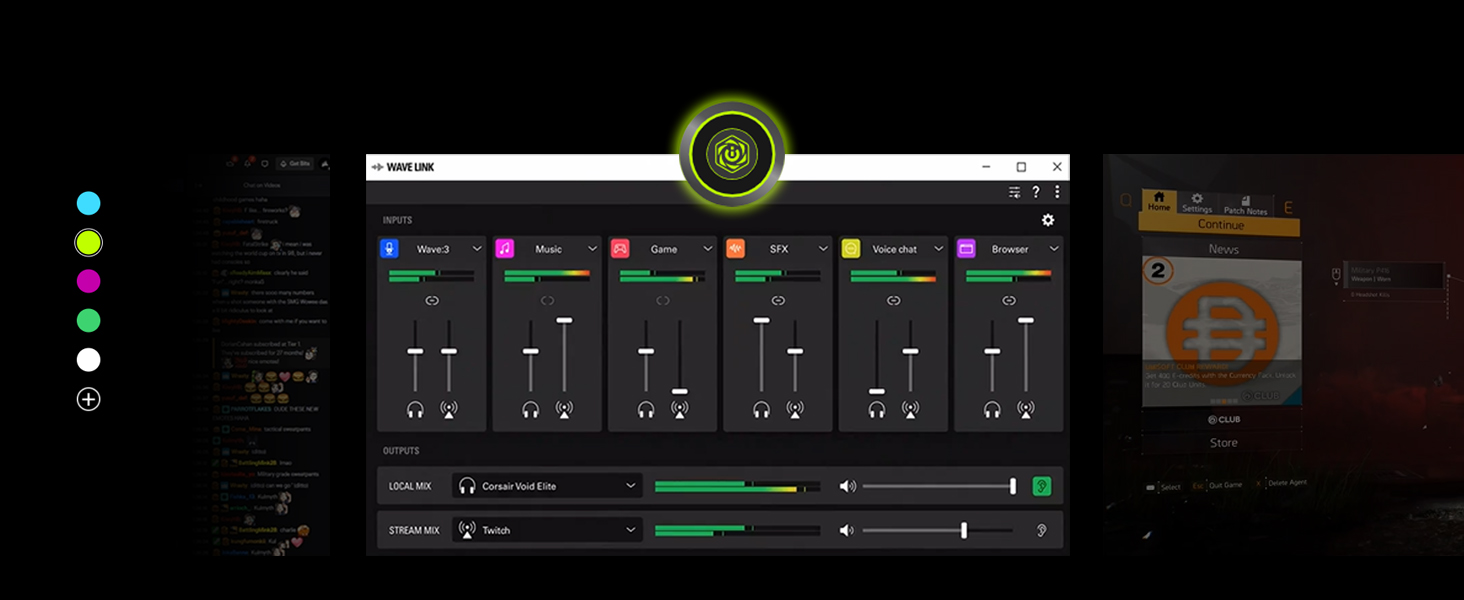Click the red Game controller icon
Image resolution: width=1464 pixels, height=600 pixels.
point(620,249)
